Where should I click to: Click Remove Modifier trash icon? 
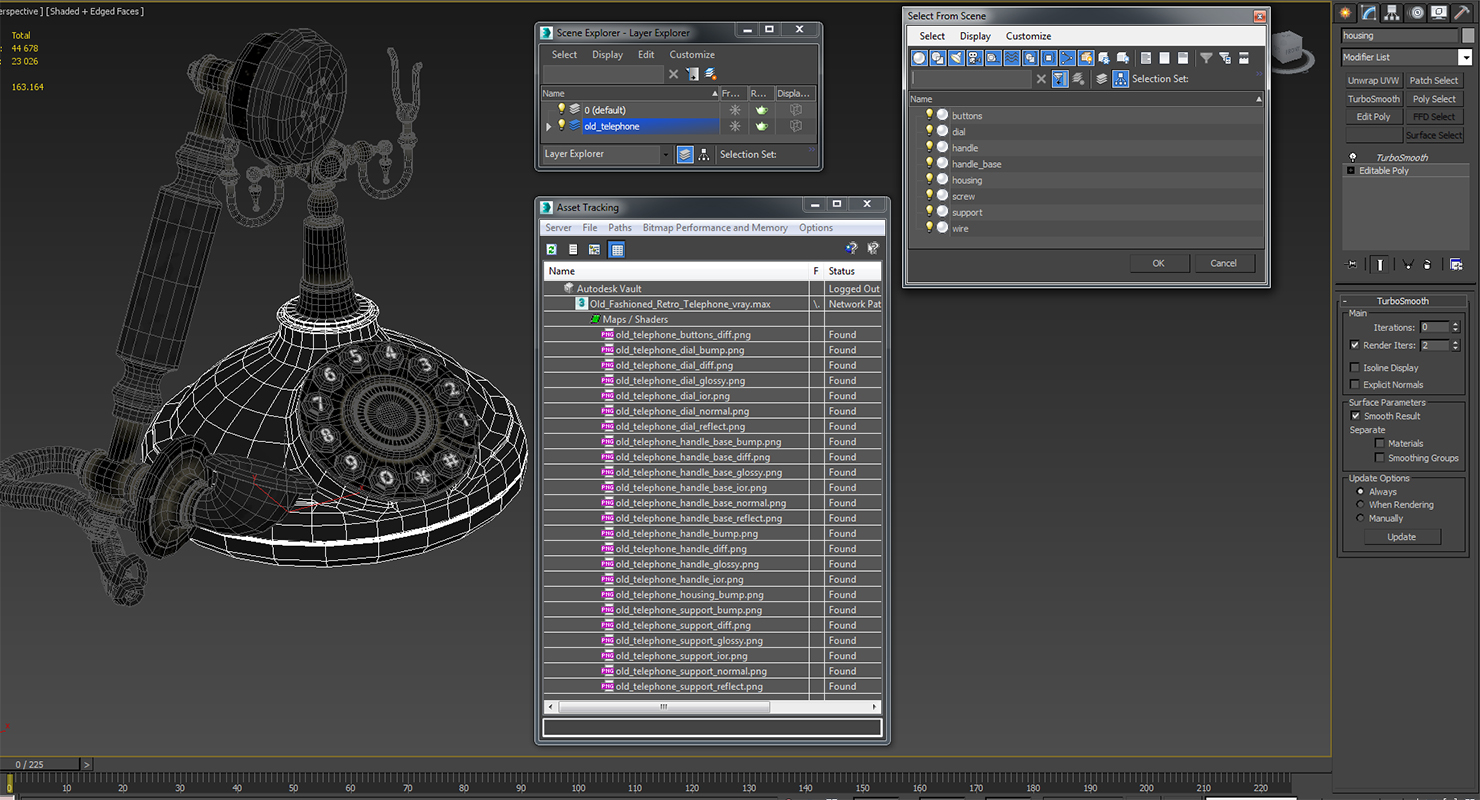coord(1427,264)
